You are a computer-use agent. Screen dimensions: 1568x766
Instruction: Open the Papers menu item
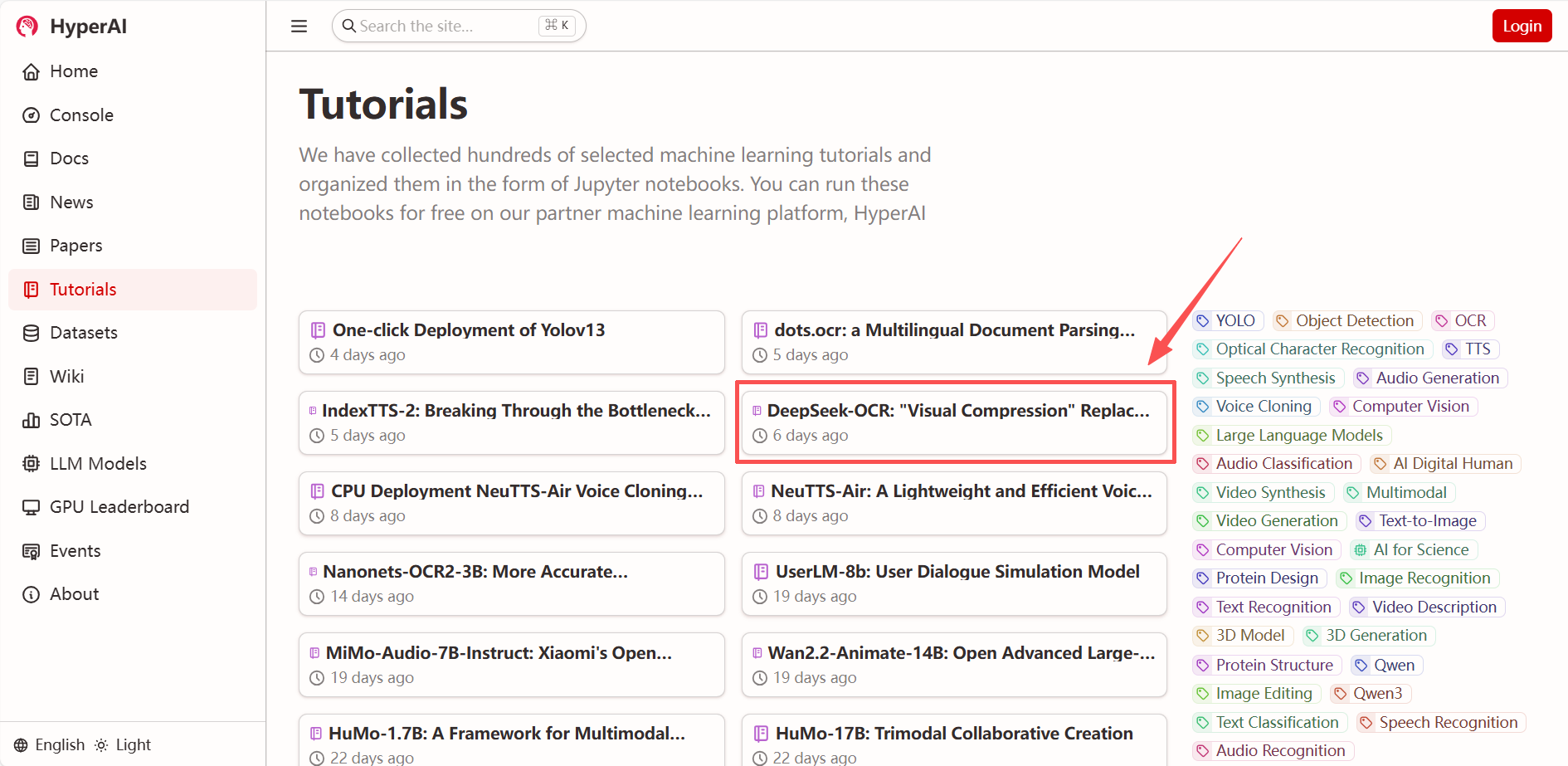coord(75,246)
